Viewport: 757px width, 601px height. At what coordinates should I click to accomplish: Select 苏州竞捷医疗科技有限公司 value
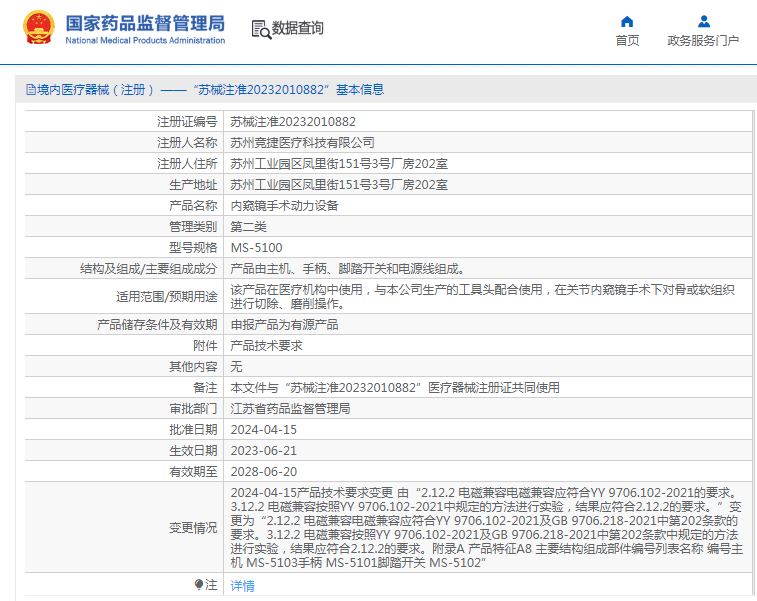302,143
